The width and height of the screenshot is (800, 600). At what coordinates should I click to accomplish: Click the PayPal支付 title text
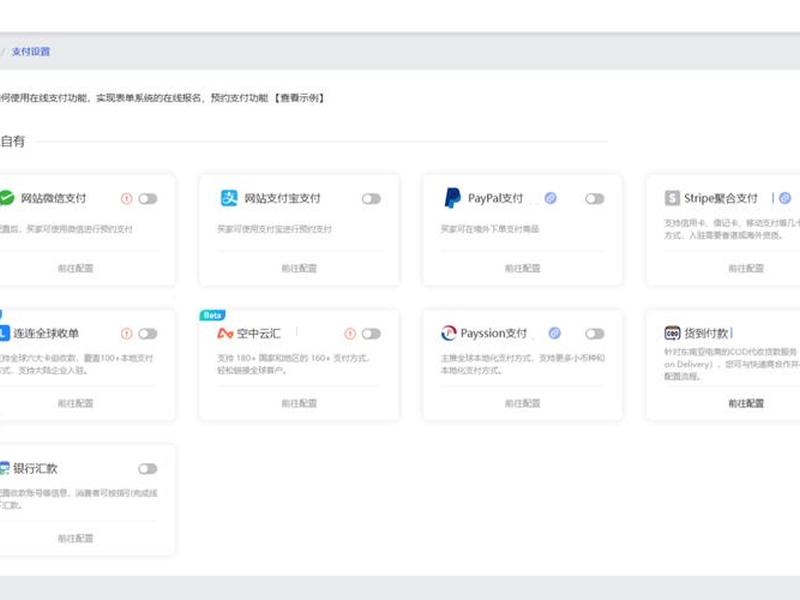click(495, 198)
